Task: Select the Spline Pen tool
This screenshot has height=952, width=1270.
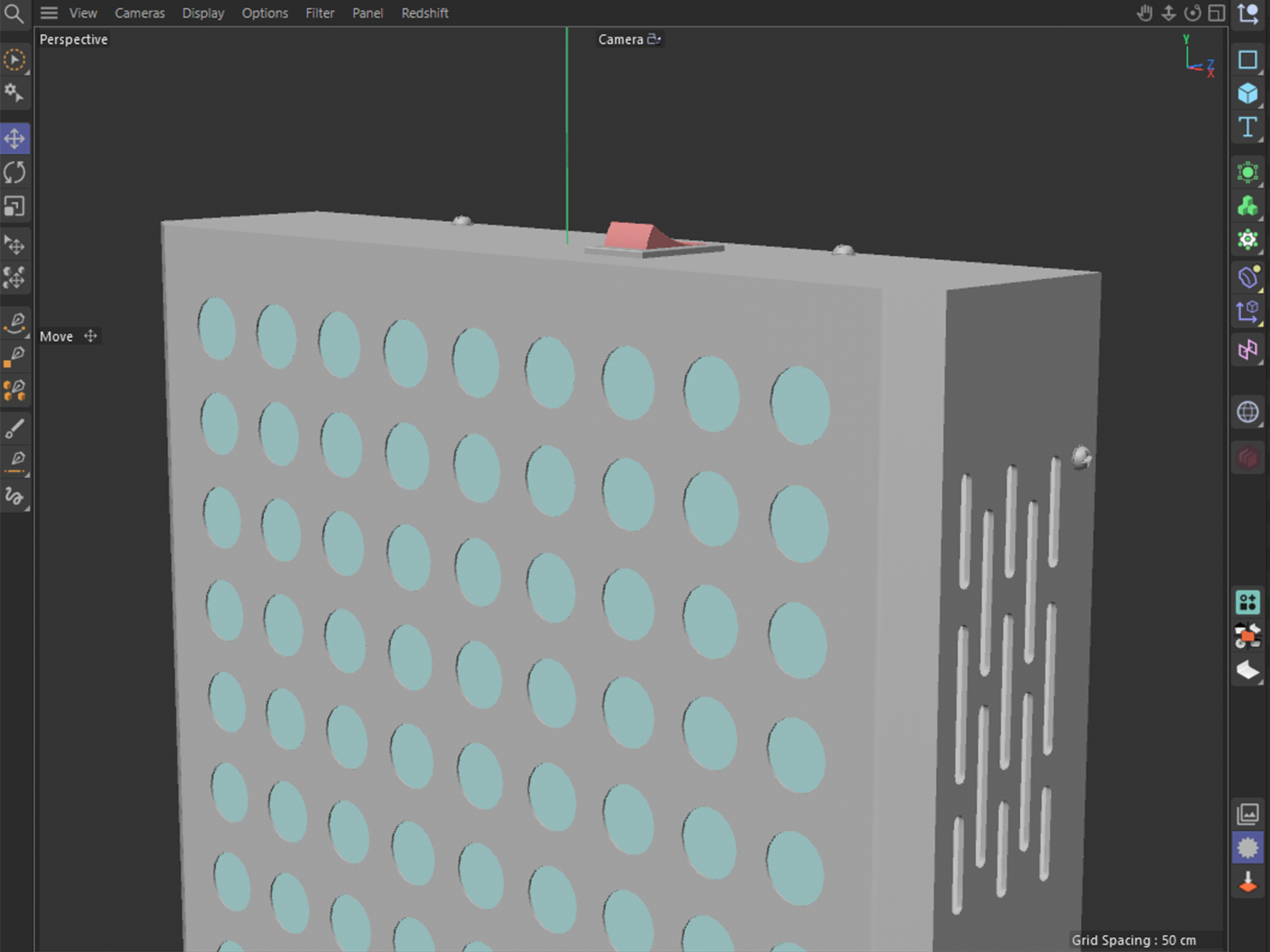Action: [15, 322]
